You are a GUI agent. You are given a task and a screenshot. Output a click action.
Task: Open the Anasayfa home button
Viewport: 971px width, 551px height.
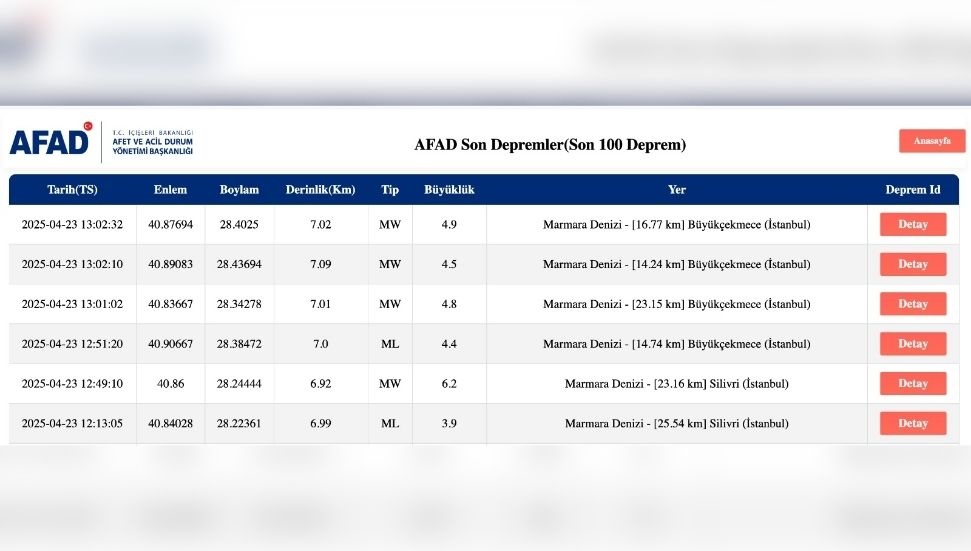click(x=931, y=141)
